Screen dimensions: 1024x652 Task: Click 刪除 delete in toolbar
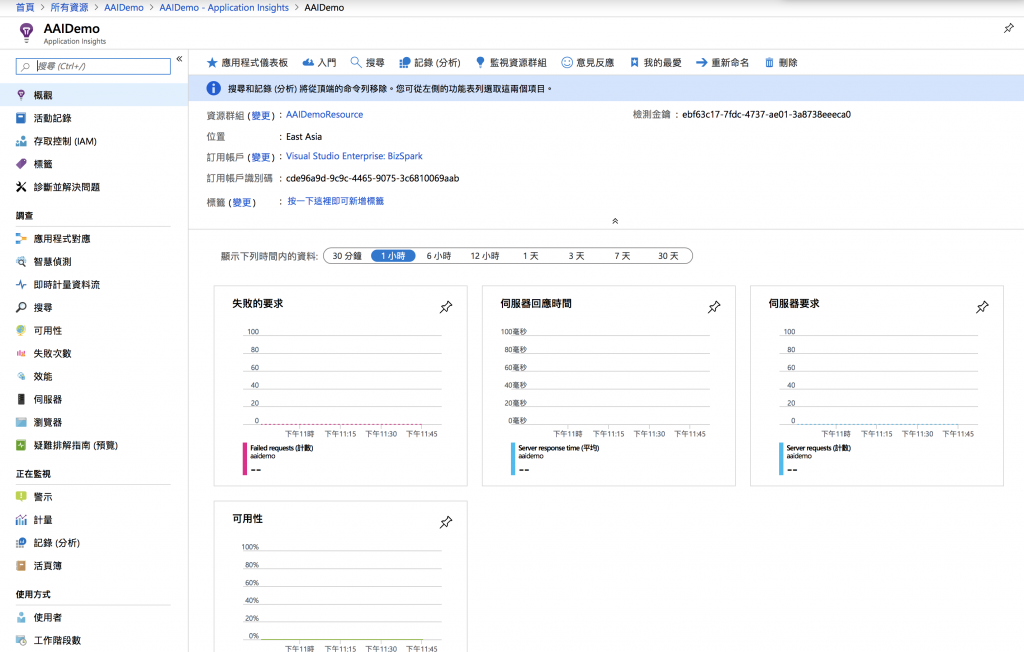[x=781, y=63]
